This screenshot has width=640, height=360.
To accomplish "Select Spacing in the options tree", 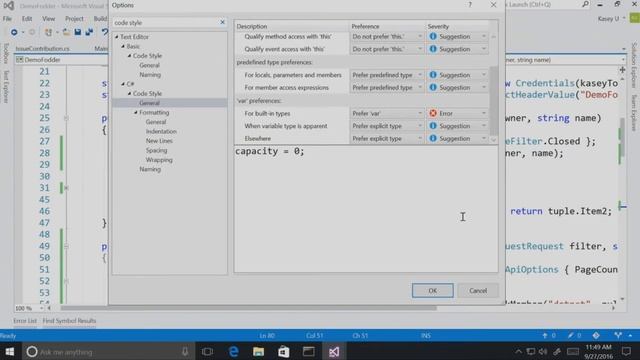I will [x=156, y=150].
